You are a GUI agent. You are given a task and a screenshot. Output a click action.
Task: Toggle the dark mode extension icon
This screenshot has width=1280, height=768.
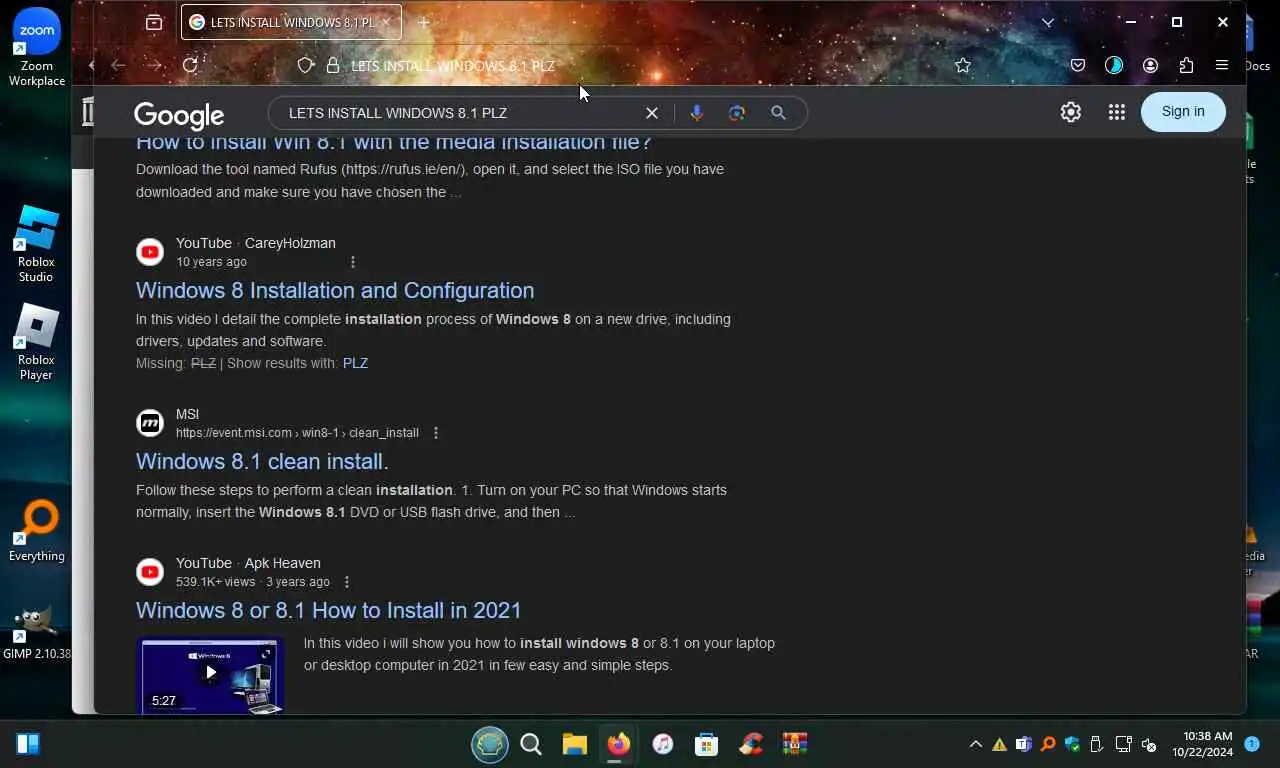1114,65
